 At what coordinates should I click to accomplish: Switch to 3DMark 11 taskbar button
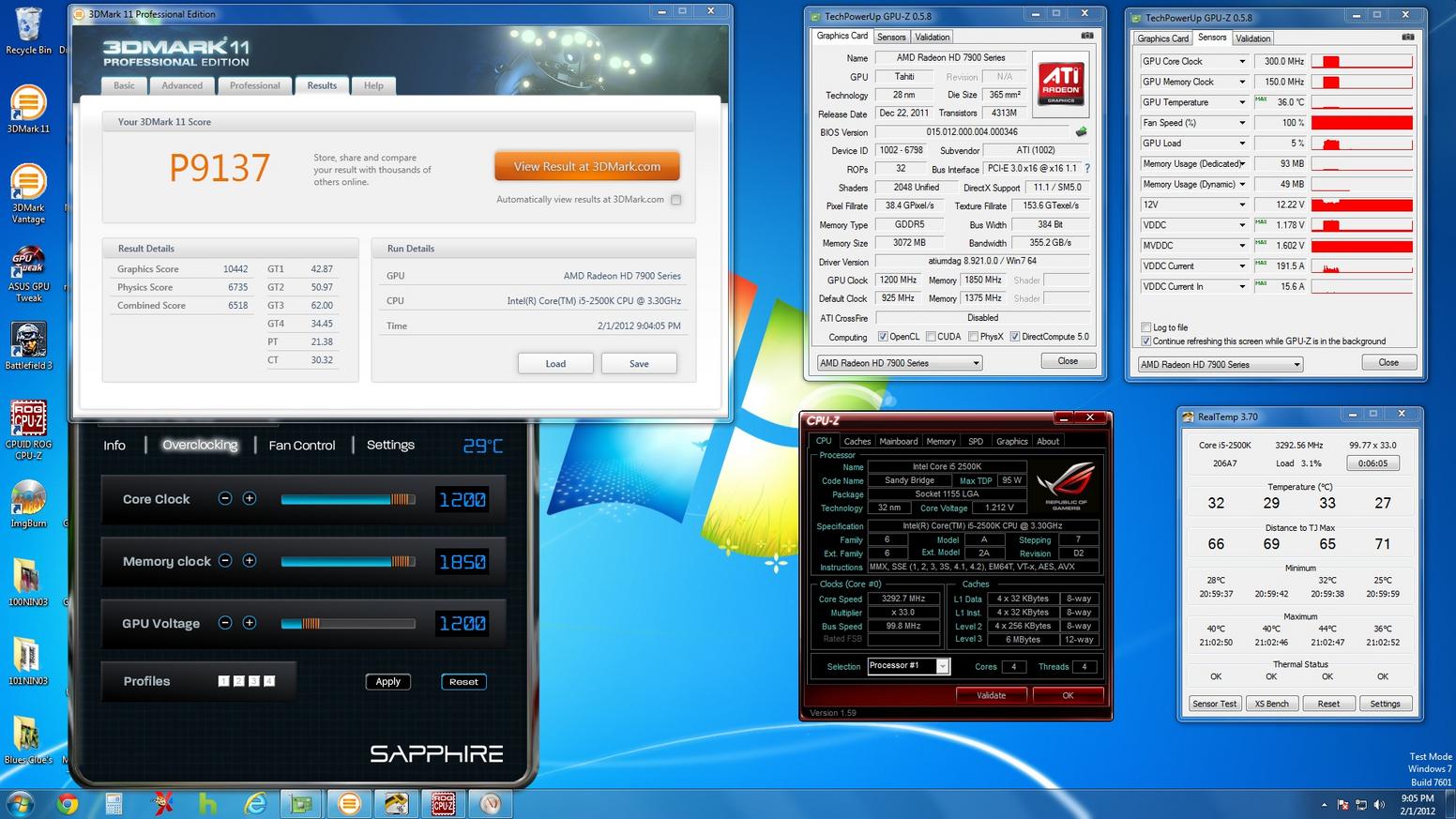pyautogui.click(x=348, y=804)
